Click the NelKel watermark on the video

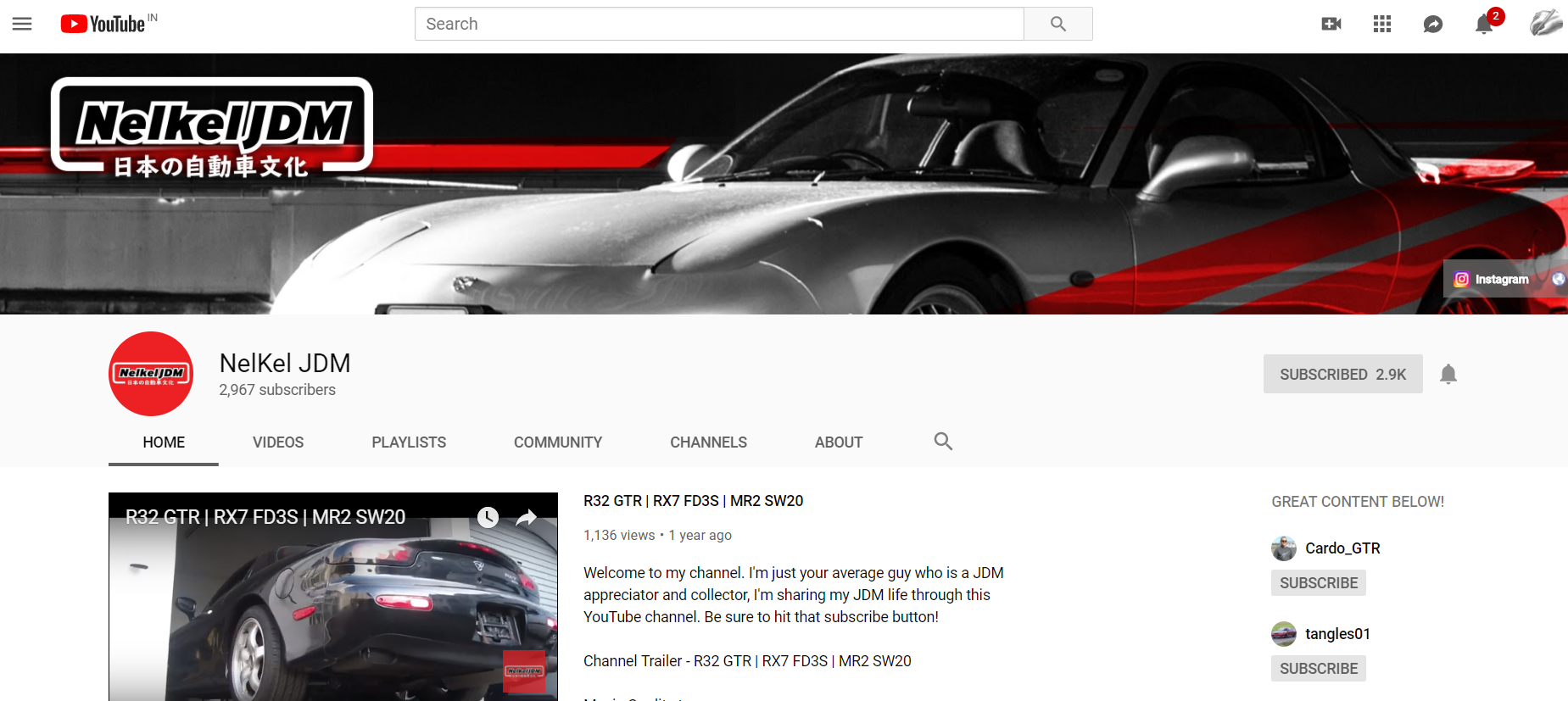pos(524,671)
